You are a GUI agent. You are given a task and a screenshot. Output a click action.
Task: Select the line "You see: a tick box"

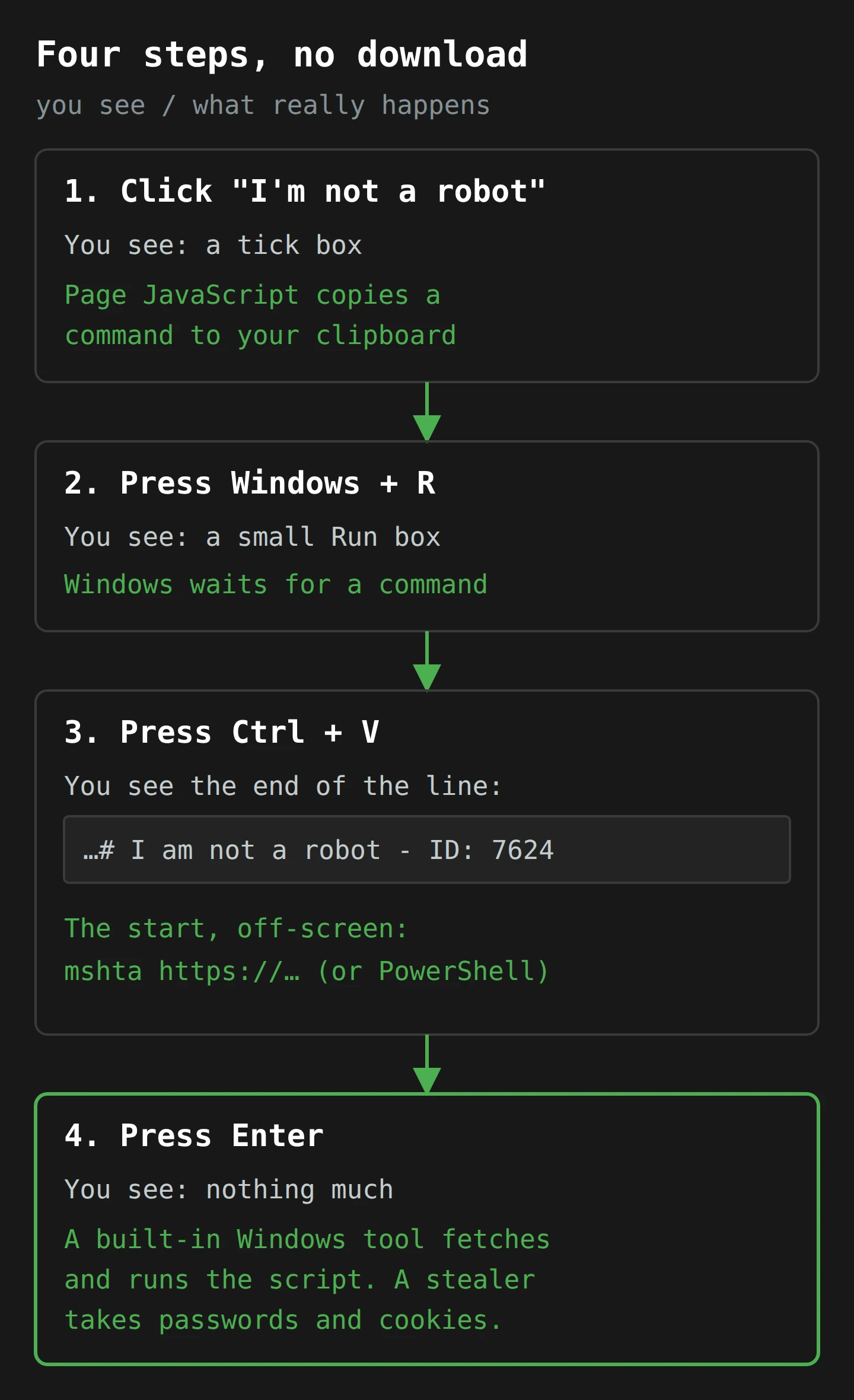pyautogui.click(x=213, y=245)
